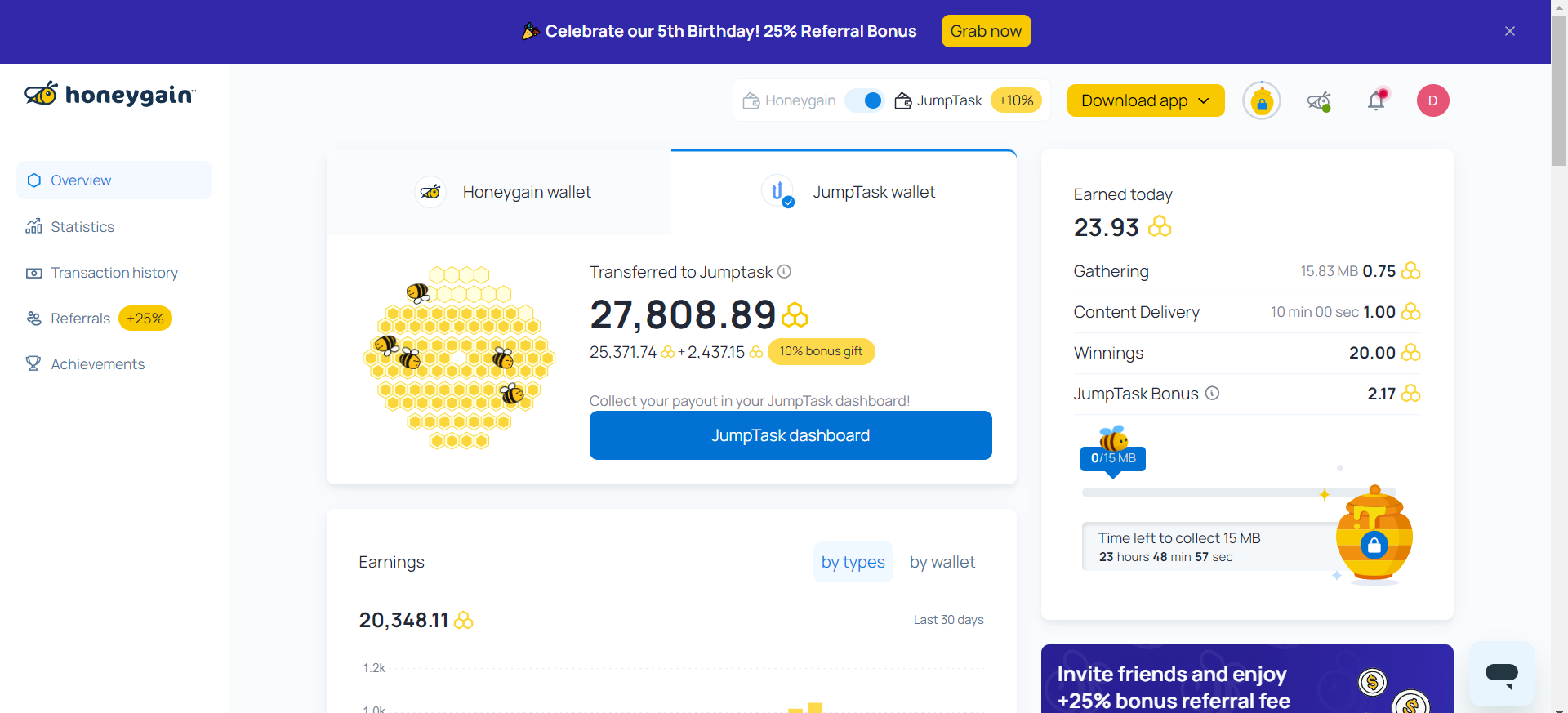Click the party popper icon in banner
The width and height of the screenshot is (1568, 713).
tap(531, 31)
